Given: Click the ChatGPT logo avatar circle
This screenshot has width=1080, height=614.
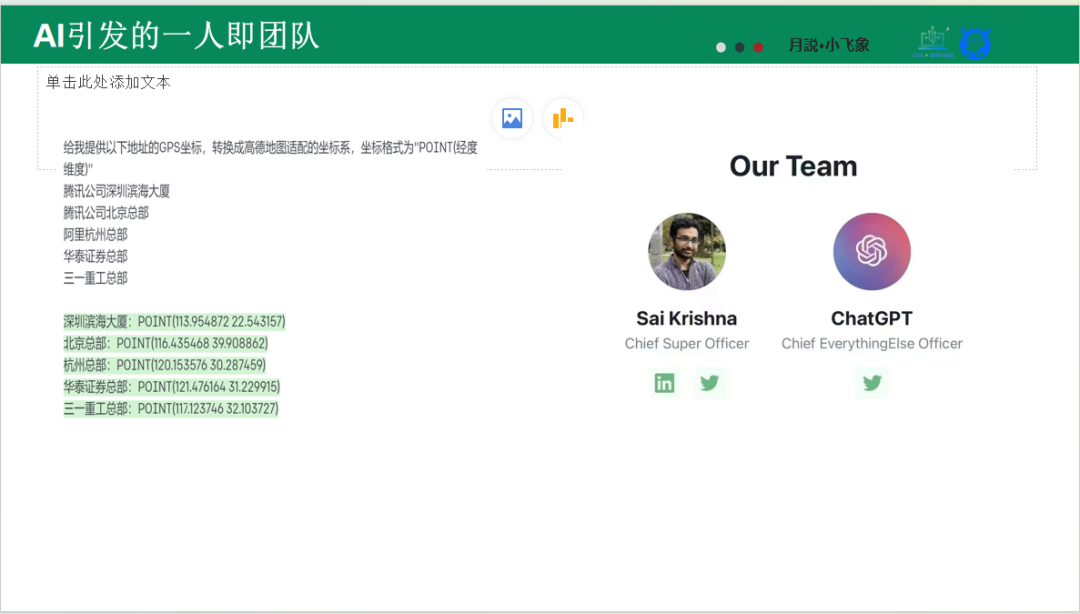Looking at the screenshot, I should (x=872, y=252).
